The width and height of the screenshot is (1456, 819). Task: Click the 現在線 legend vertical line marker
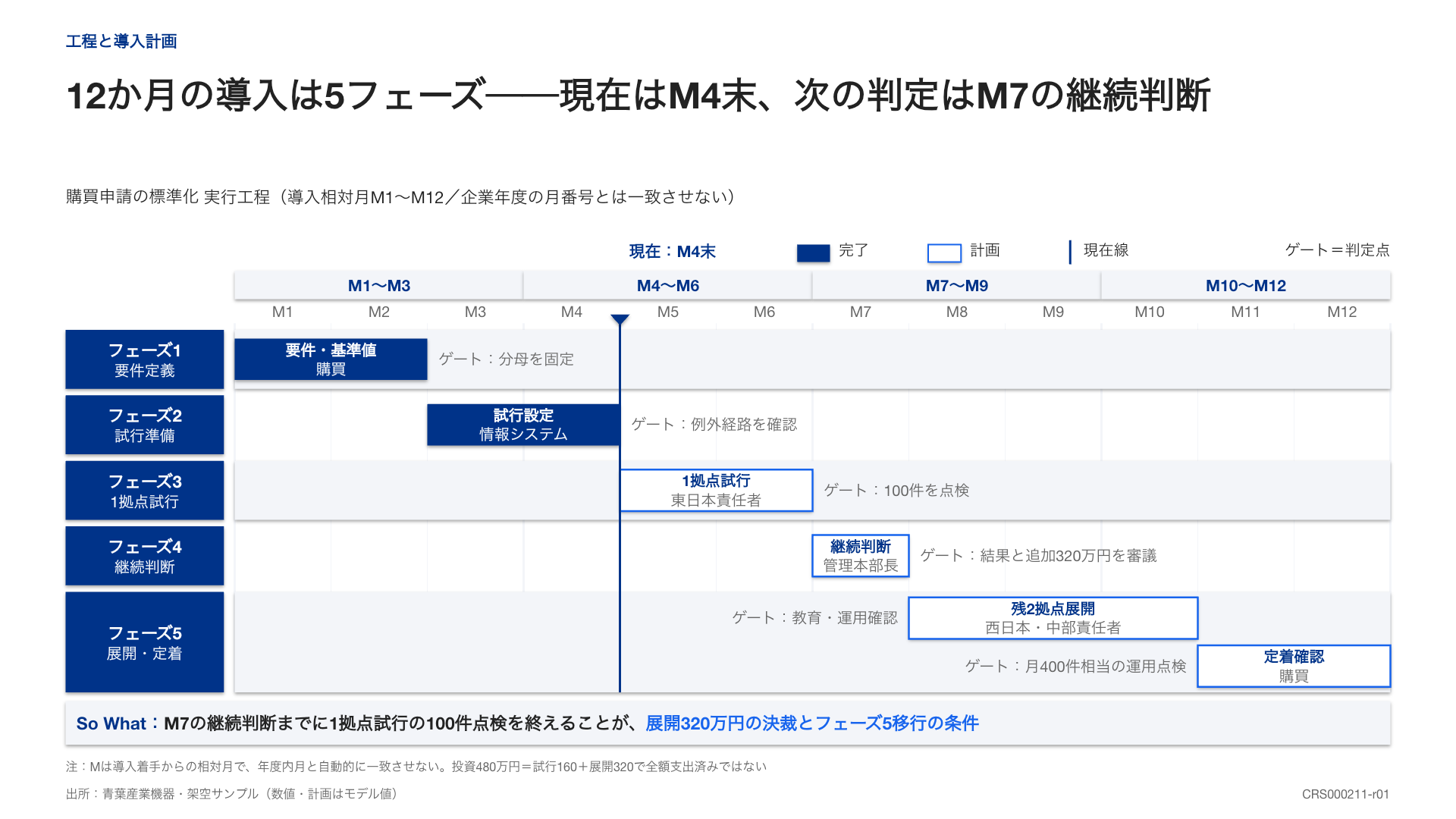click(x=1070, y=252)
